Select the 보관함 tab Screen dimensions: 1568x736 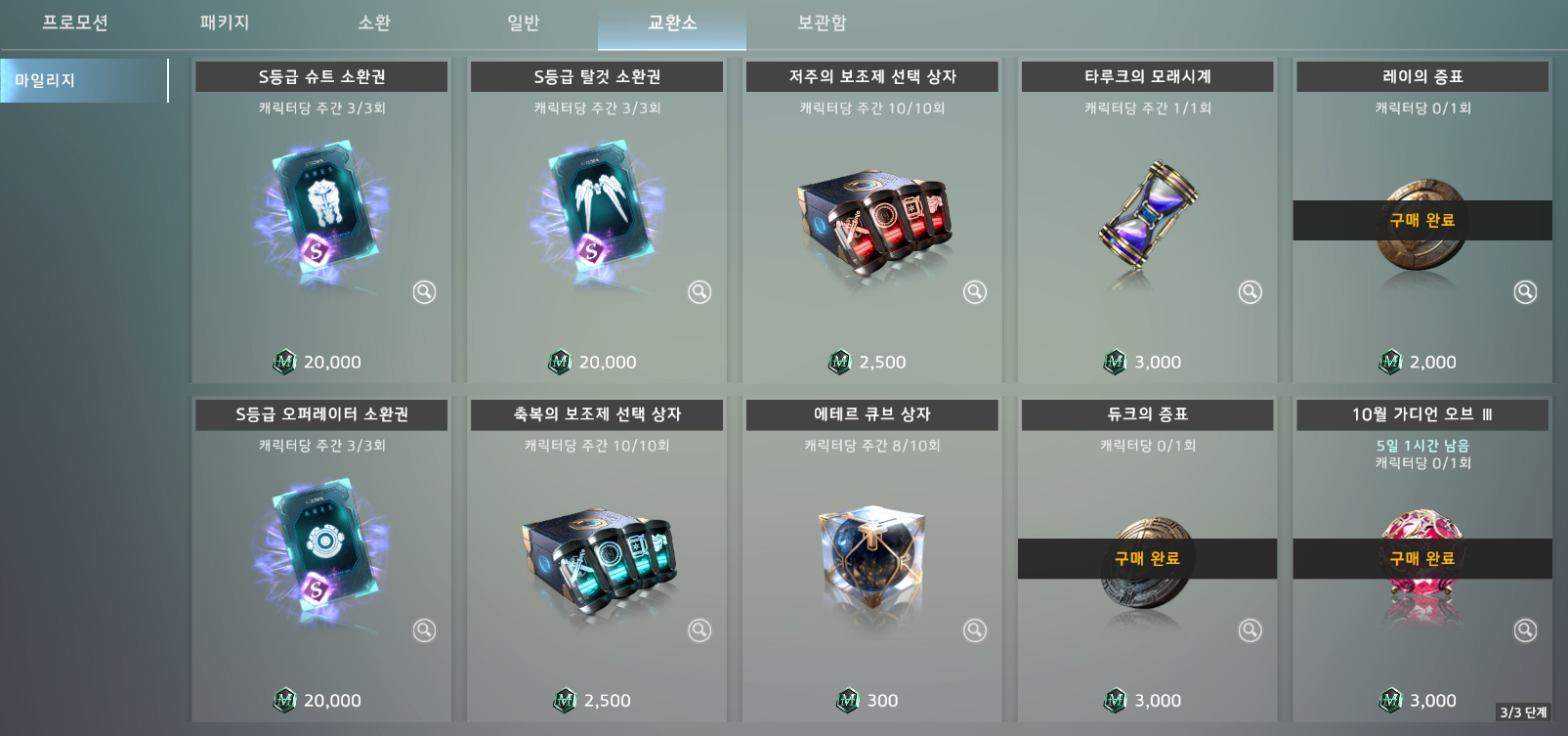coord(822,22)
